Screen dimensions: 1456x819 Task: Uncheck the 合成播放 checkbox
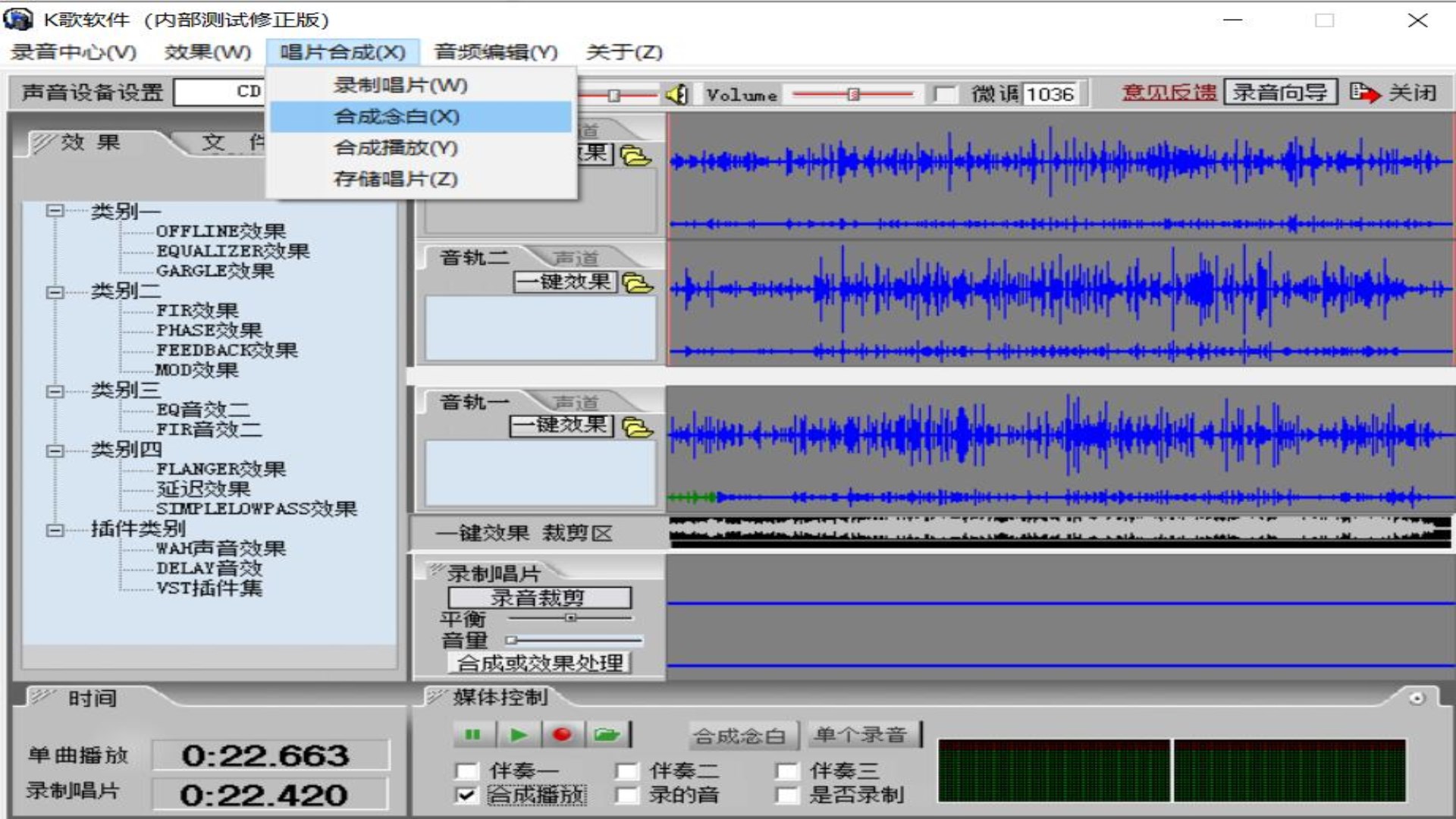(x=466, y=795)
